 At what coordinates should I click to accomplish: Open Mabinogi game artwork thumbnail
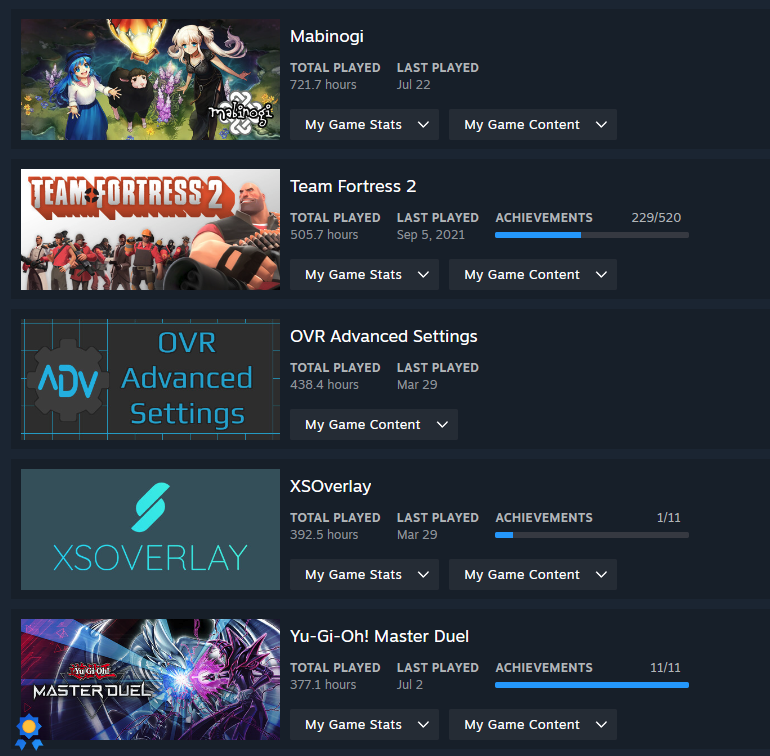[x=150, y=80]
